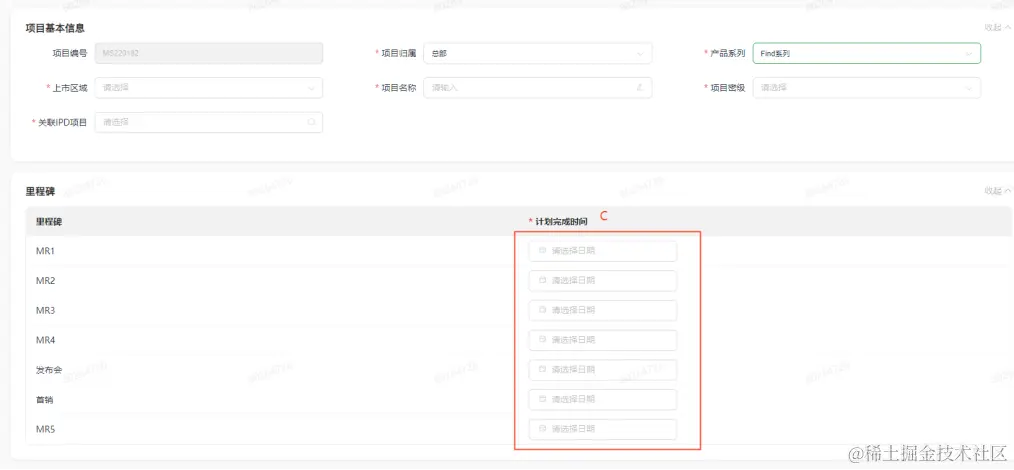Click the search icon in 关联IPD项目 field
The image size is (1014, 470).
[311, 122]
